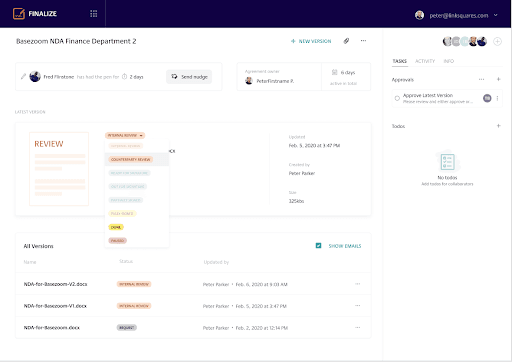The width and height of the screenshot is (512, 362).
Task: Click Internal Review badge on V2 row
Action: (x=134, y=284)
